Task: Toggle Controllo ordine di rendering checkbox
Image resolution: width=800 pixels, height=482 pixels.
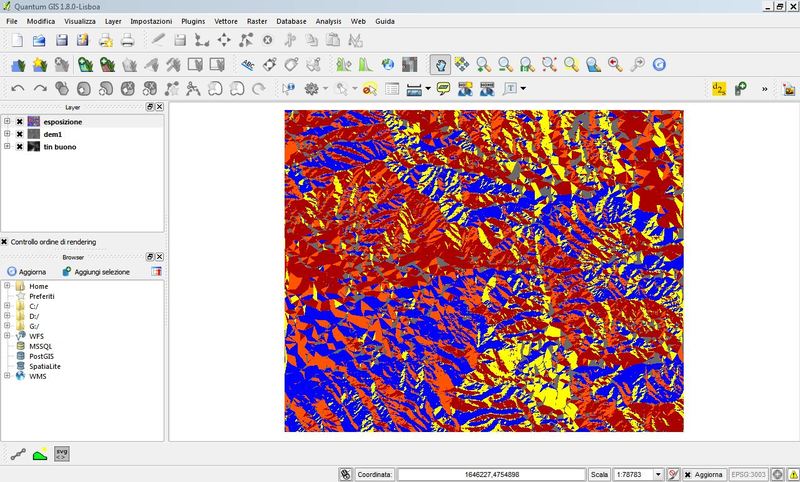Action: (x=5, y=241)
